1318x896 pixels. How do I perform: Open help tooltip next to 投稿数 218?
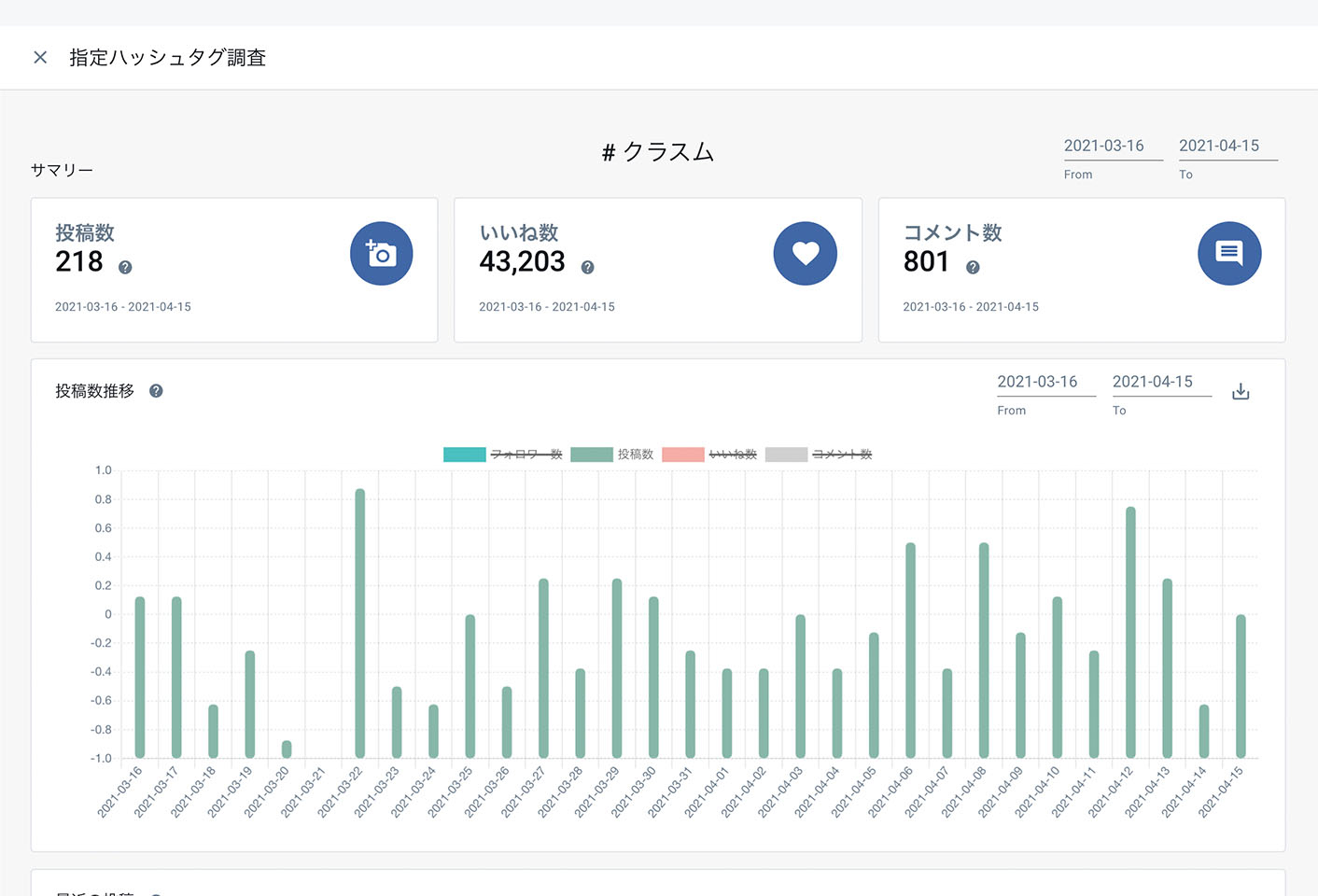pos(125,268)
